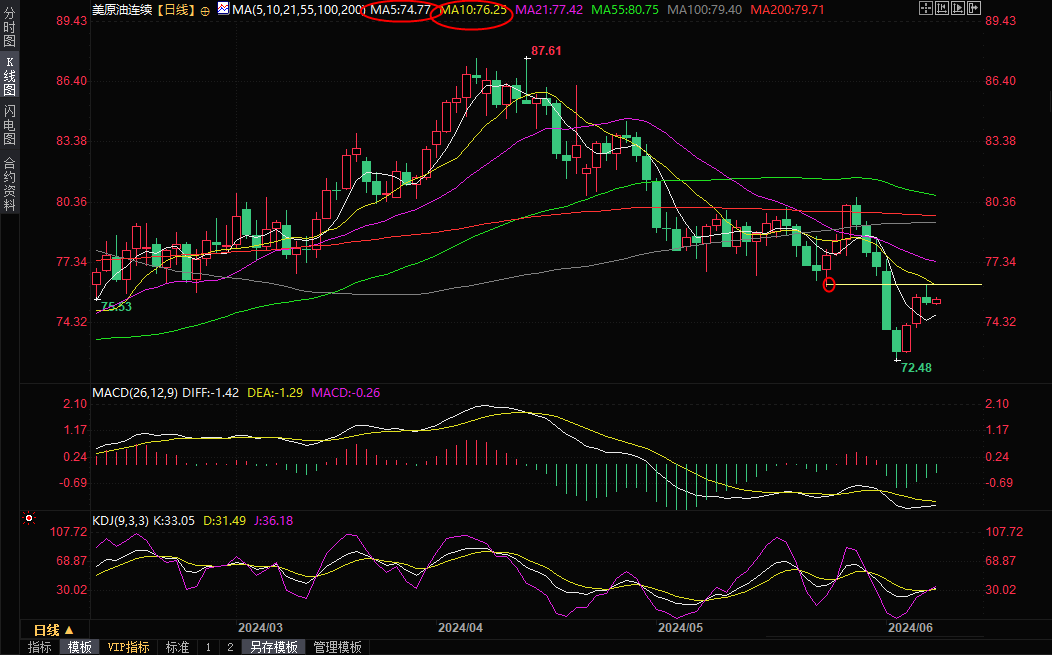Open 合约资料 in the left sidebar
Viewport: 1052px width, 655px height.
pyautogui.click(x=9, y=184)
